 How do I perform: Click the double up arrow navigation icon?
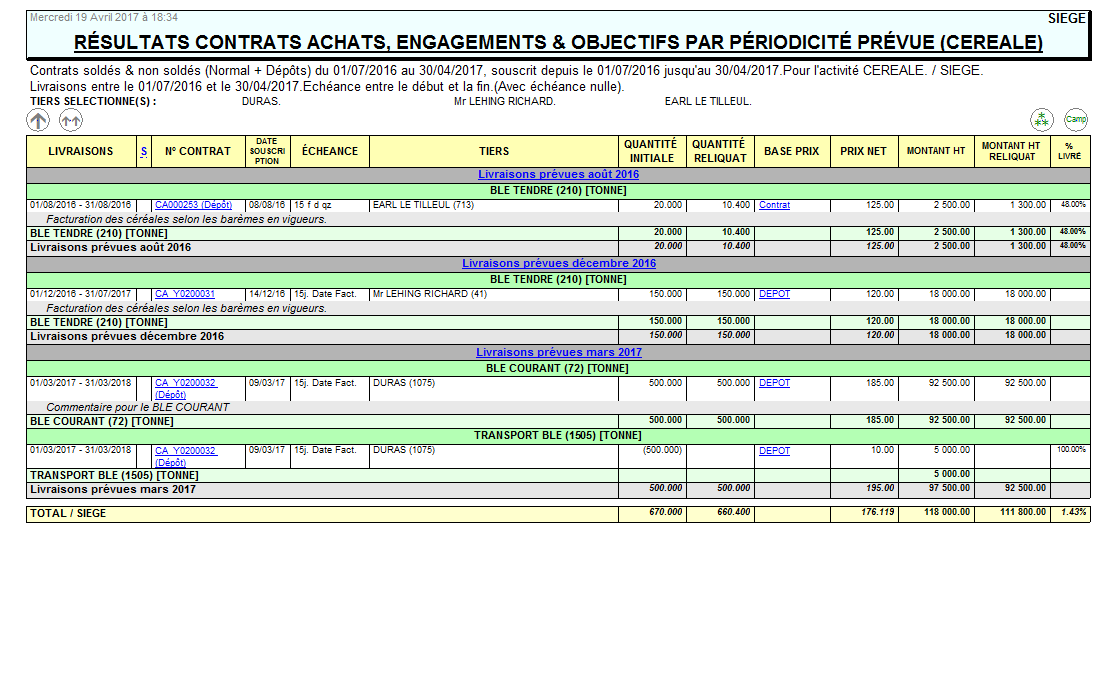coord(68,120)
